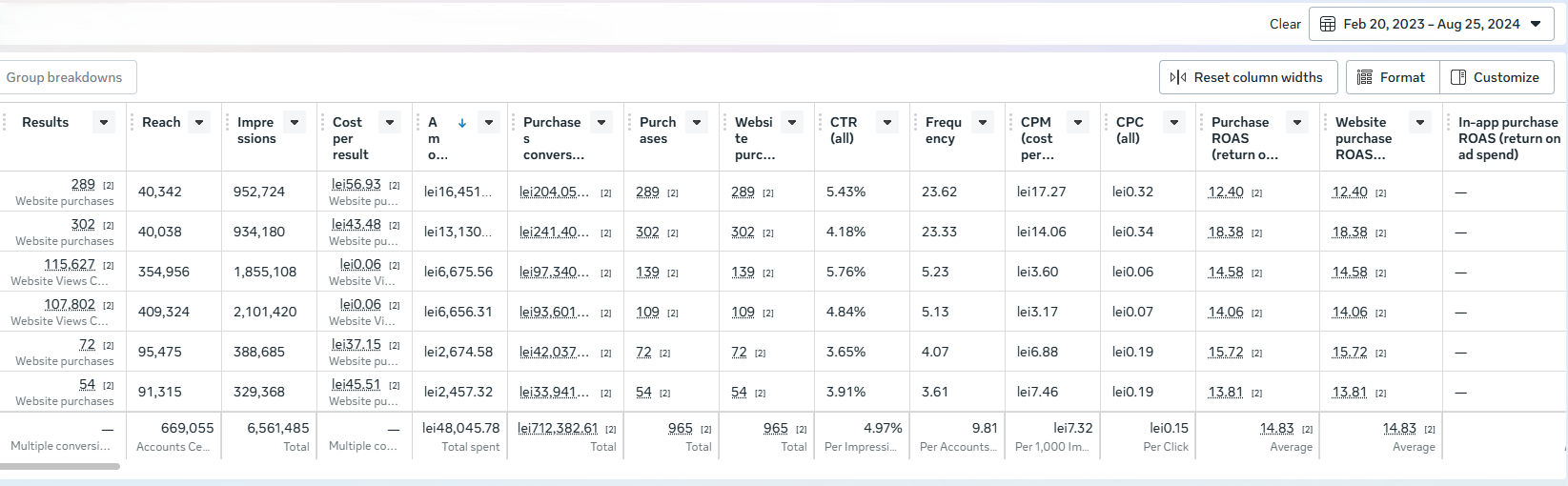This screenshot has width=1568, height=486.
Task: Expand the Purchases conversion value column dropdown
Action: click(x=601, y=122)
